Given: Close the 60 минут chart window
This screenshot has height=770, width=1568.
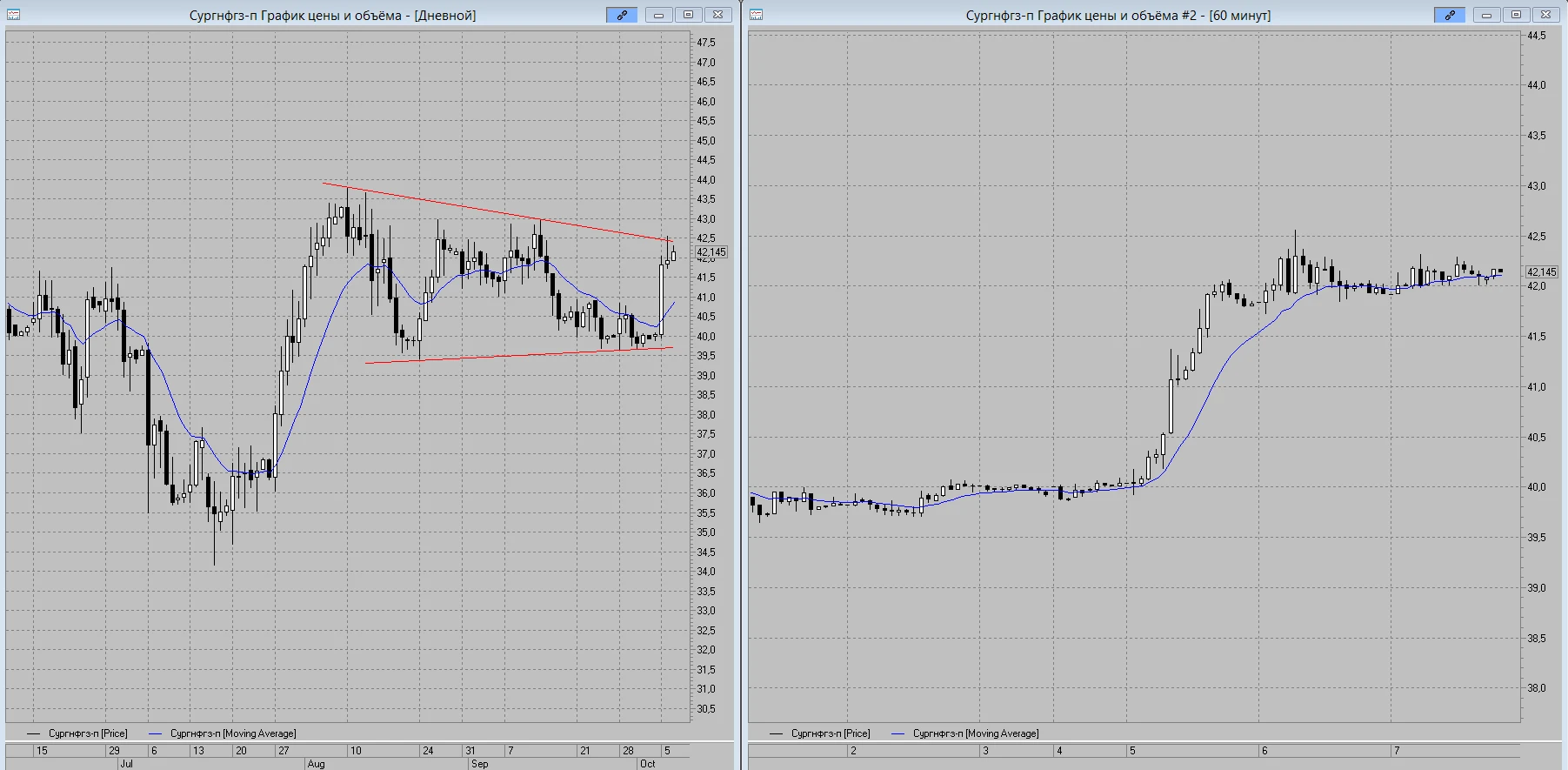Looking at the screenshot, I should click(1545, 15).
